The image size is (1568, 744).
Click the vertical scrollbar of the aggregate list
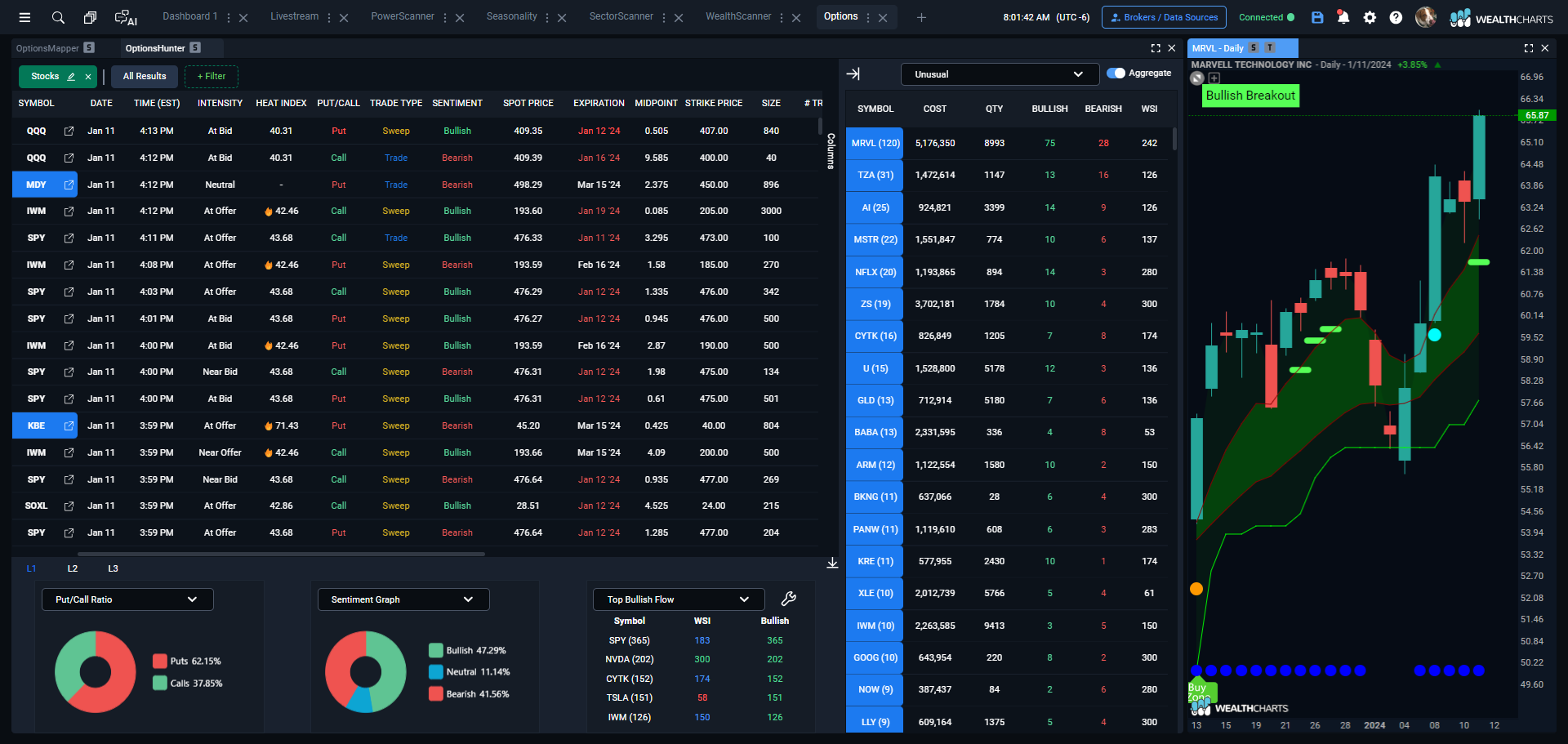(1174, 139)
